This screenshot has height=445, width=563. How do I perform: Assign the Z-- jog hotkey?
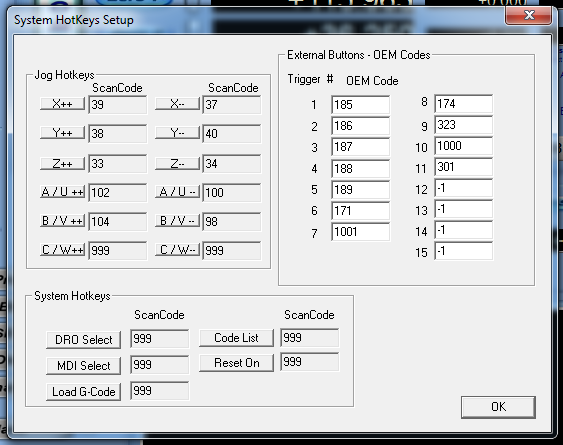point(177,163)
